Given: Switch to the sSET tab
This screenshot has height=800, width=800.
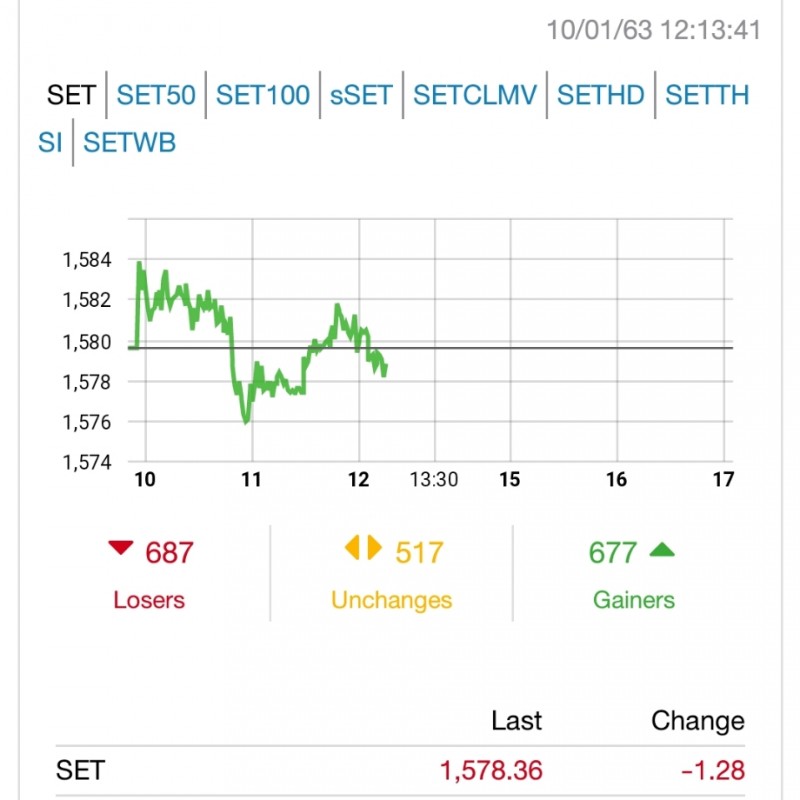Looking at the screenshot, I should click(x=361, y=96).
